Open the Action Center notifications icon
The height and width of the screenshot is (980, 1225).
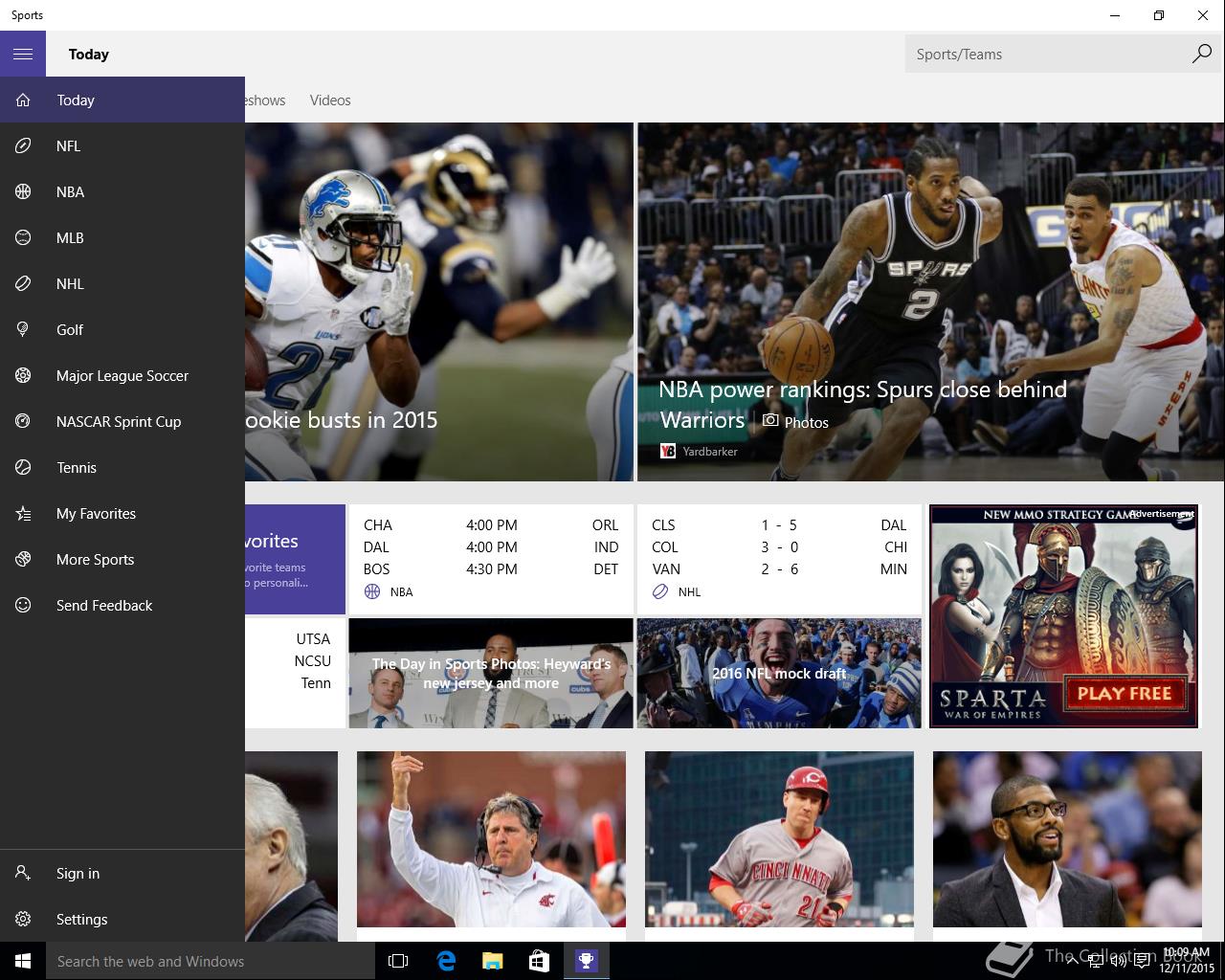pyautogui.click(x=1142, y=961)
